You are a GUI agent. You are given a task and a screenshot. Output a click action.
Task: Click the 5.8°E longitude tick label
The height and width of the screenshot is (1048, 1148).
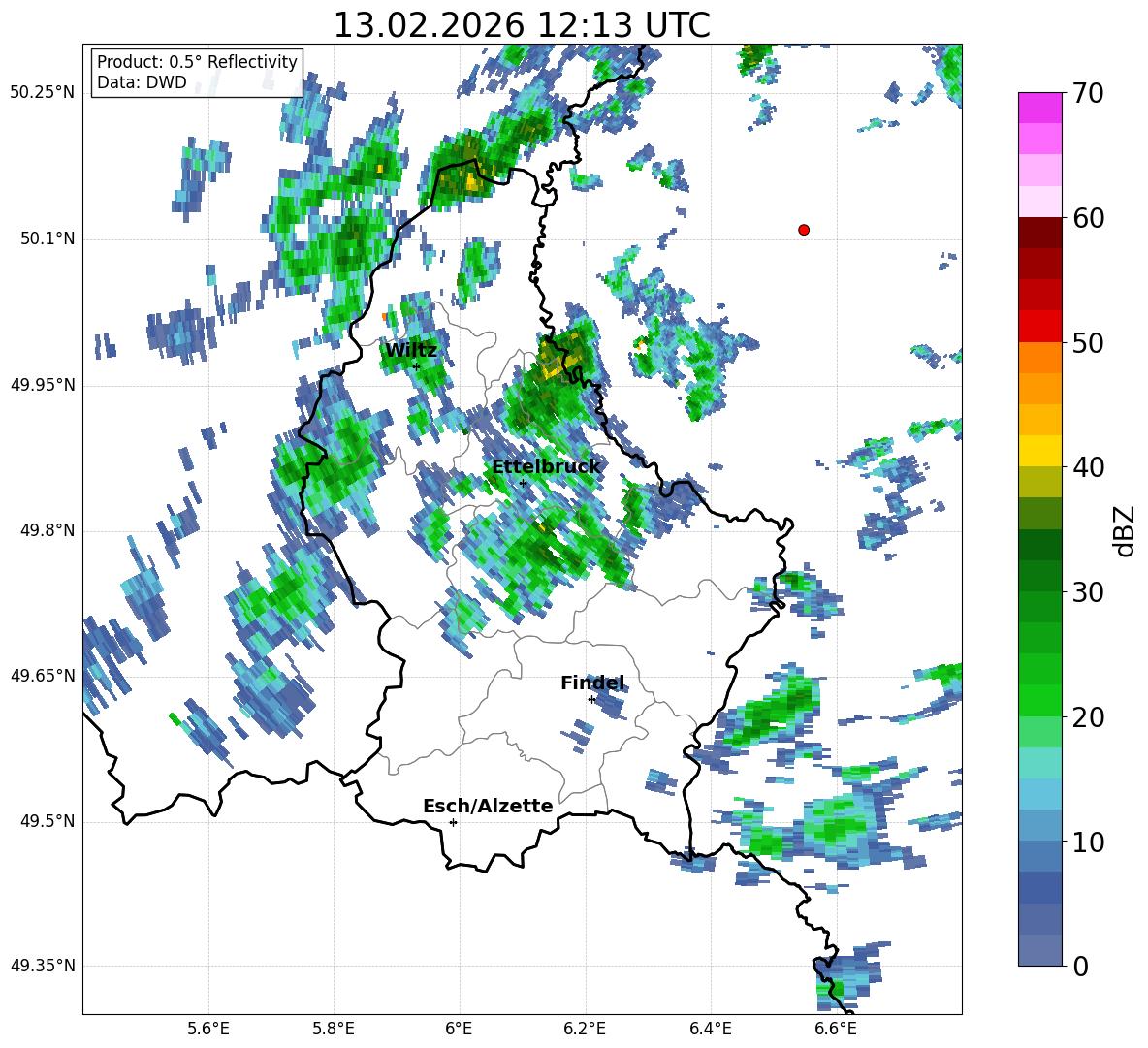334,1029
